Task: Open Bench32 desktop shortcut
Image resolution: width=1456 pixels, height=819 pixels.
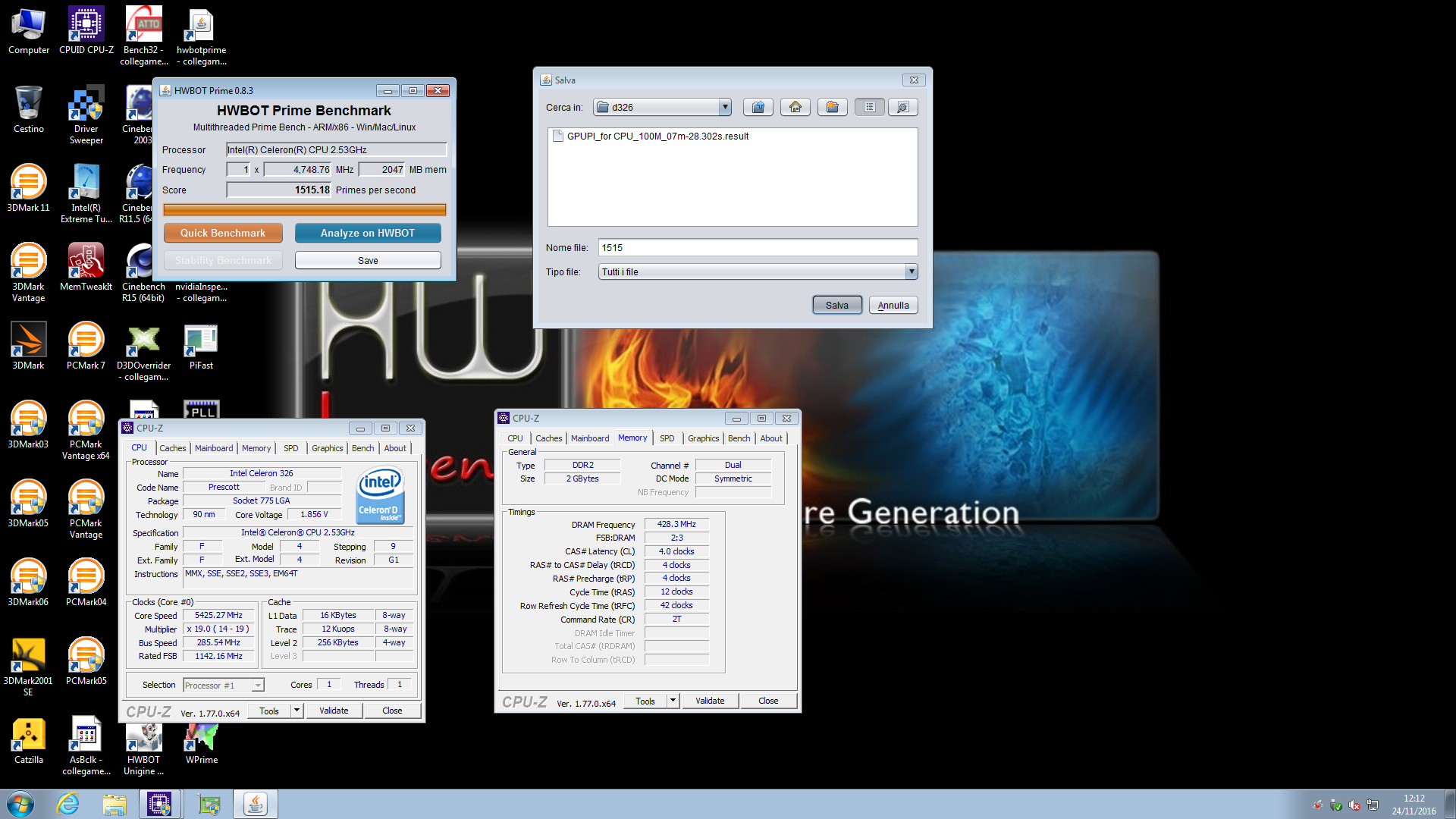Action: (x=143, y=35)
